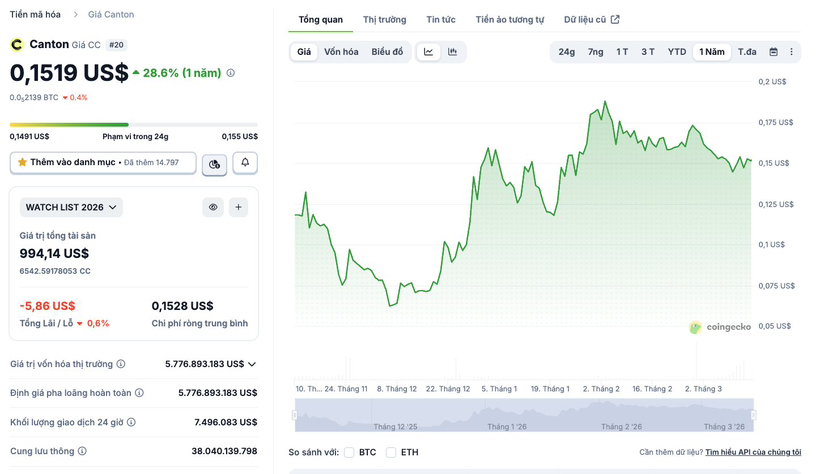
Task: Select the YTD time range
Action: coord(676,52)
